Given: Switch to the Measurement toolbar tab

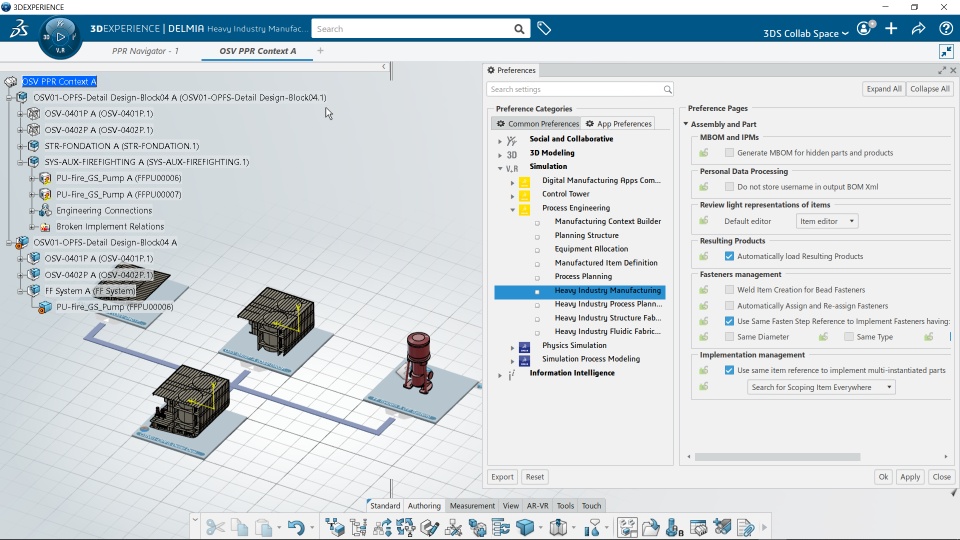Looking at the screenshot, I should point(472,506).
